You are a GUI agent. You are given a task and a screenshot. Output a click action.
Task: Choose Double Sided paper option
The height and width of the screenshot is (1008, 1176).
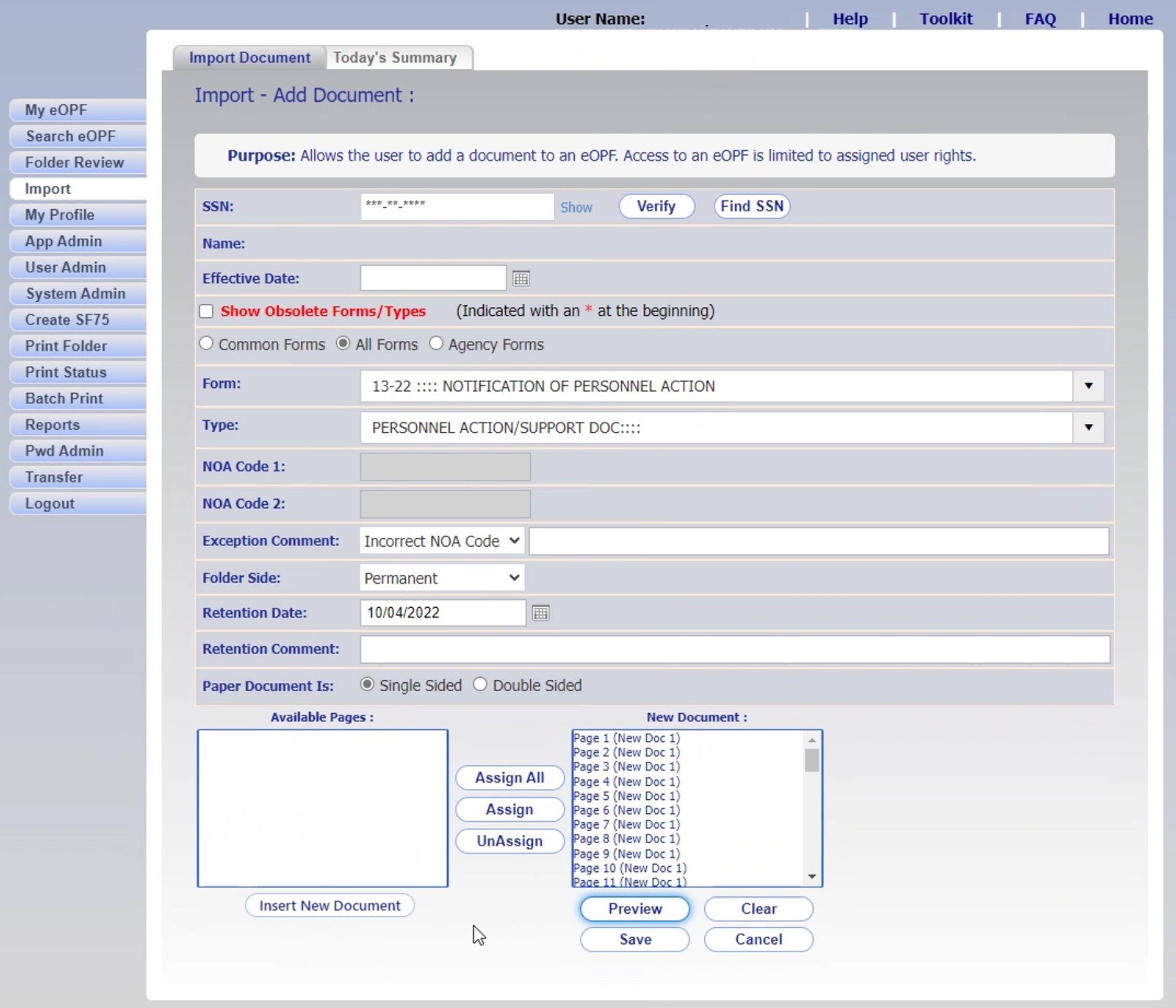[480, 684]
